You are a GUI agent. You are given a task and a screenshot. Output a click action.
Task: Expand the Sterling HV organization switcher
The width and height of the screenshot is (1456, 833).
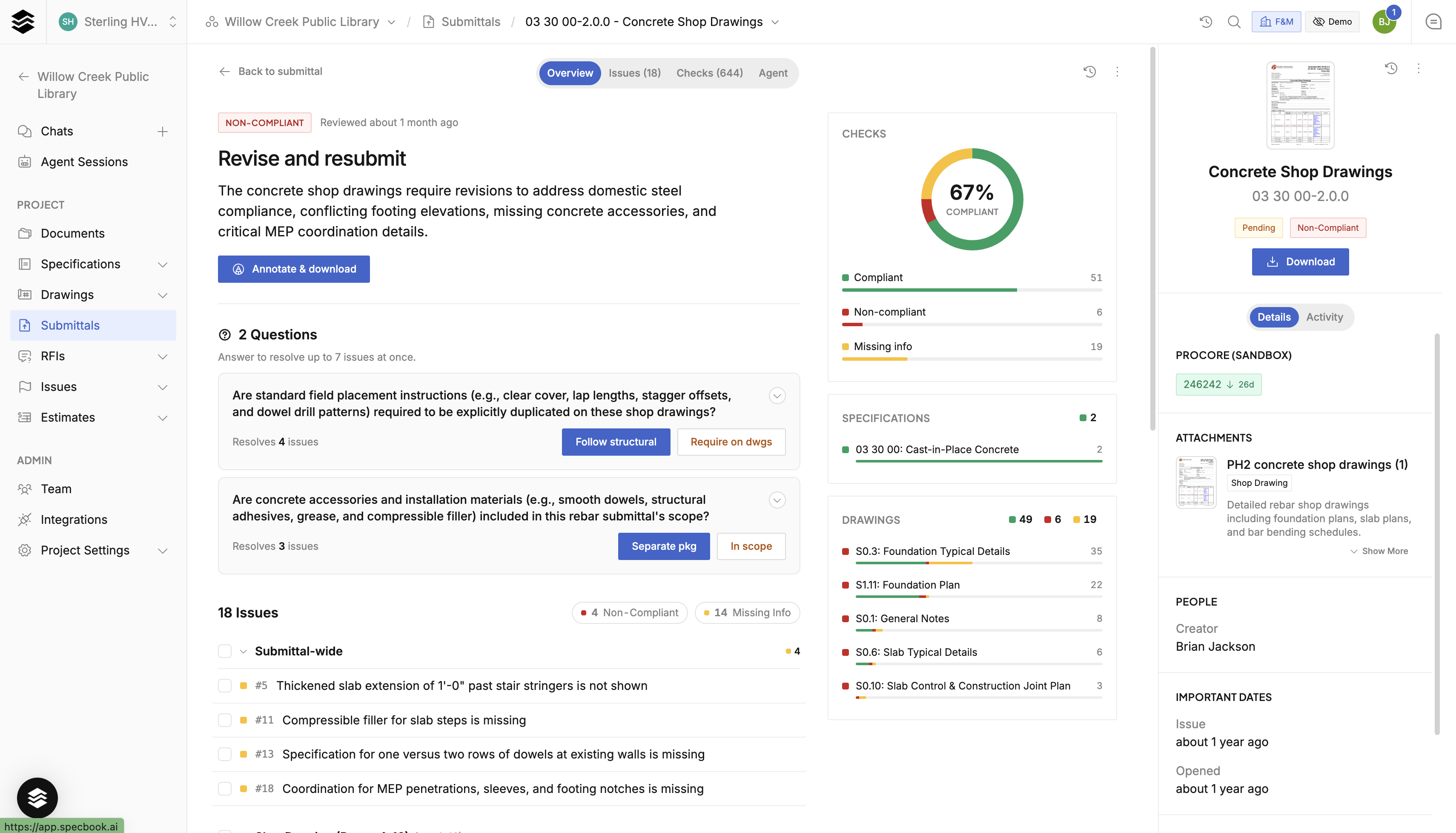pos(173,22)
